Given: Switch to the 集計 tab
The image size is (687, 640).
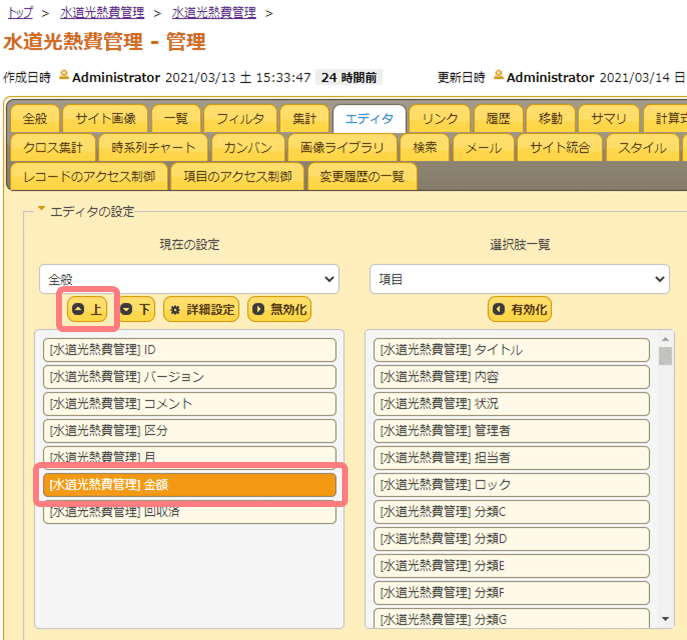Looking at the screenshot, I should click(x=305, y=118).
